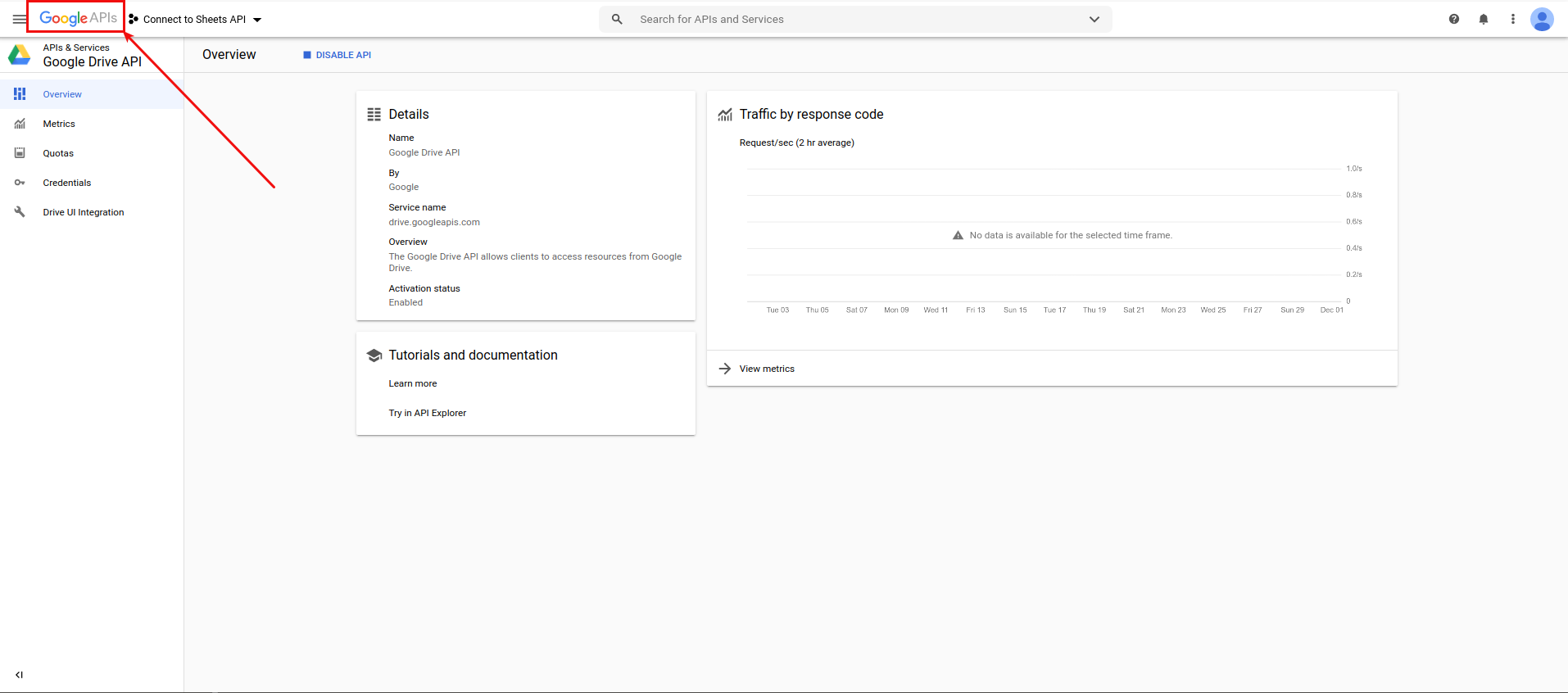This screenshot has width=1568, height=693.
Task: Click the Google APIs logo
Action: point(78,18)
